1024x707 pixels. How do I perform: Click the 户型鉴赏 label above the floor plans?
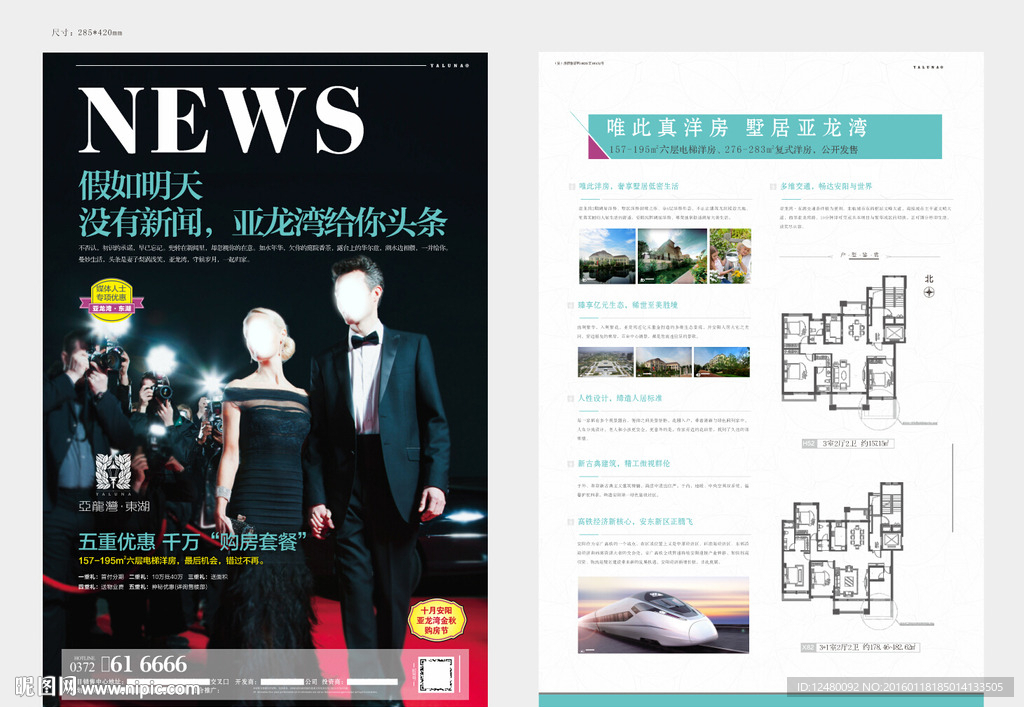click(x=859, y=255)
